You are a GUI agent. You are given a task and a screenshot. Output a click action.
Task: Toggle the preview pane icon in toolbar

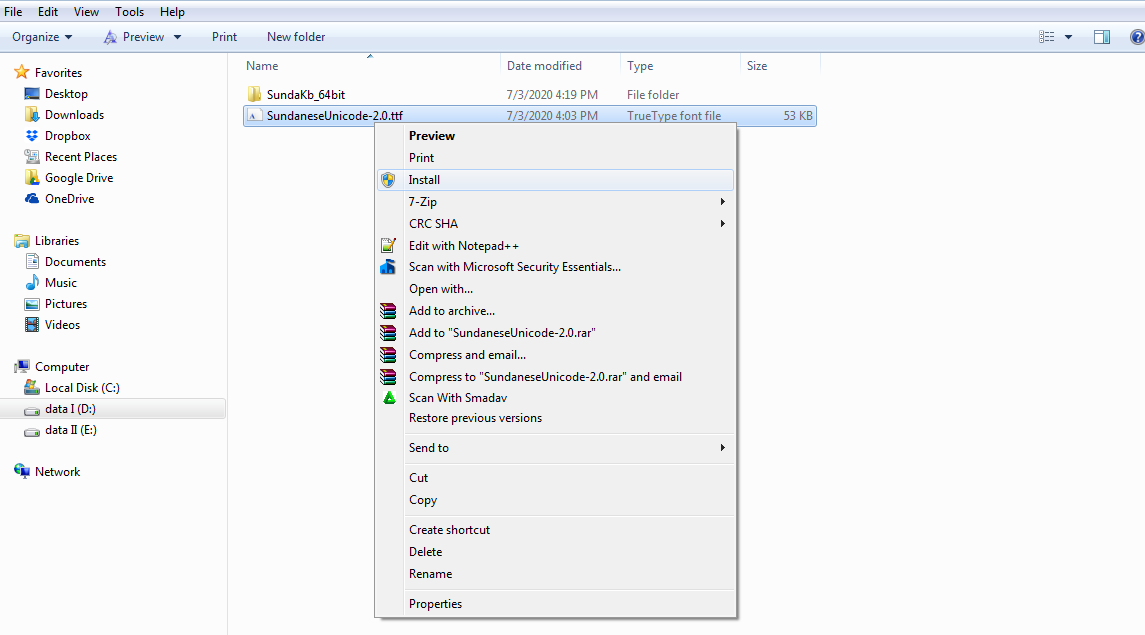click(1101, 37)
